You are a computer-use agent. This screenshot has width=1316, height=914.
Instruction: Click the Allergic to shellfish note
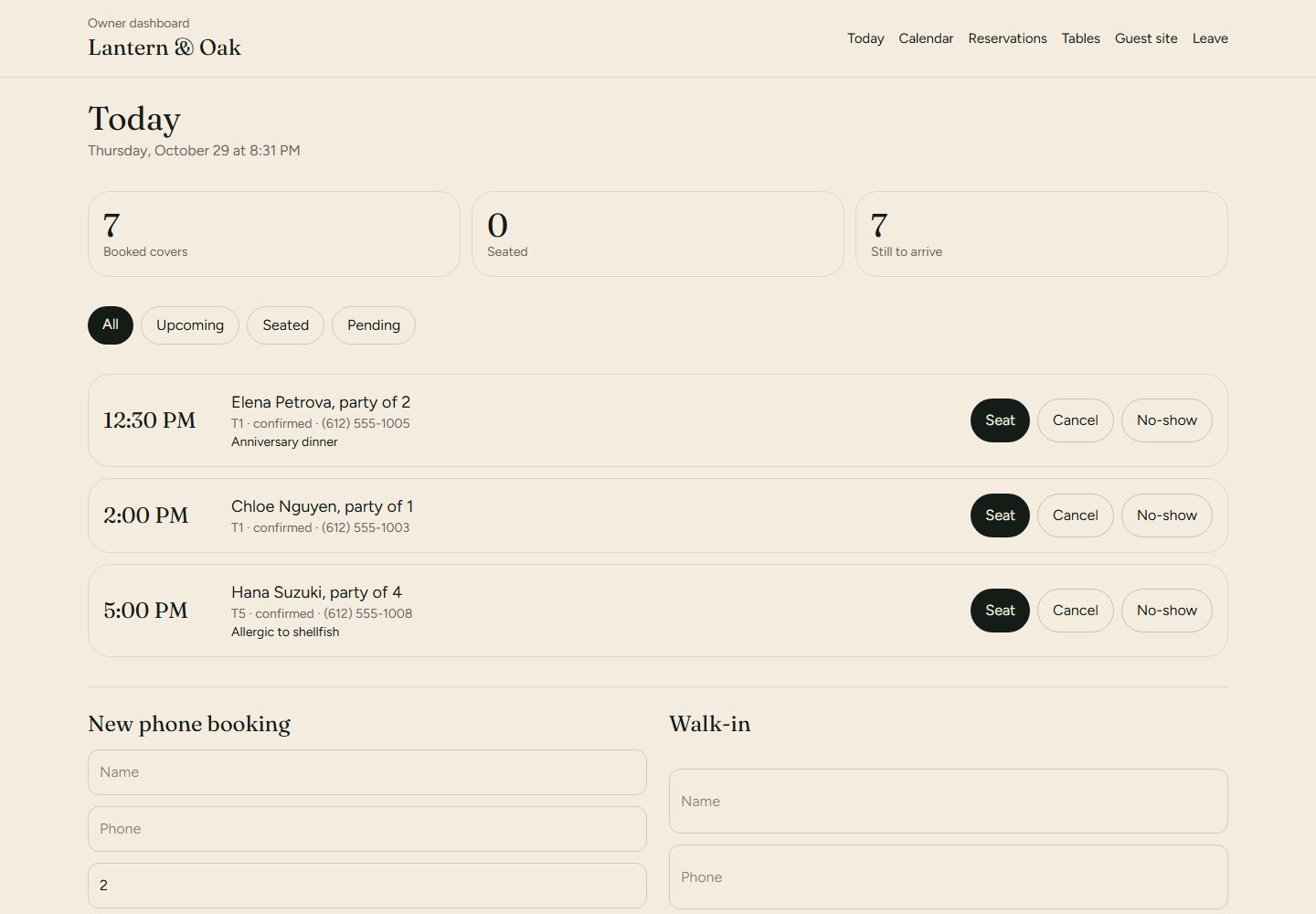[x=285, y=632]
